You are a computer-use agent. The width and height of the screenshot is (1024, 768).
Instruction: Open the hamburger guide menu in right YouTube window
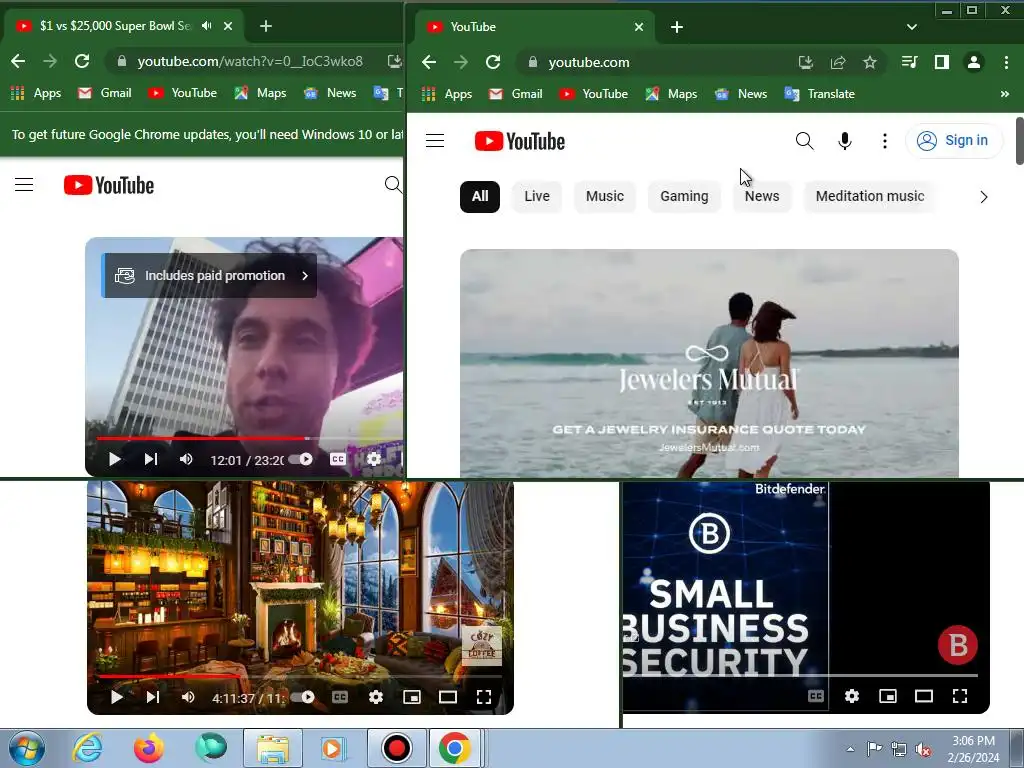[435, 141]
